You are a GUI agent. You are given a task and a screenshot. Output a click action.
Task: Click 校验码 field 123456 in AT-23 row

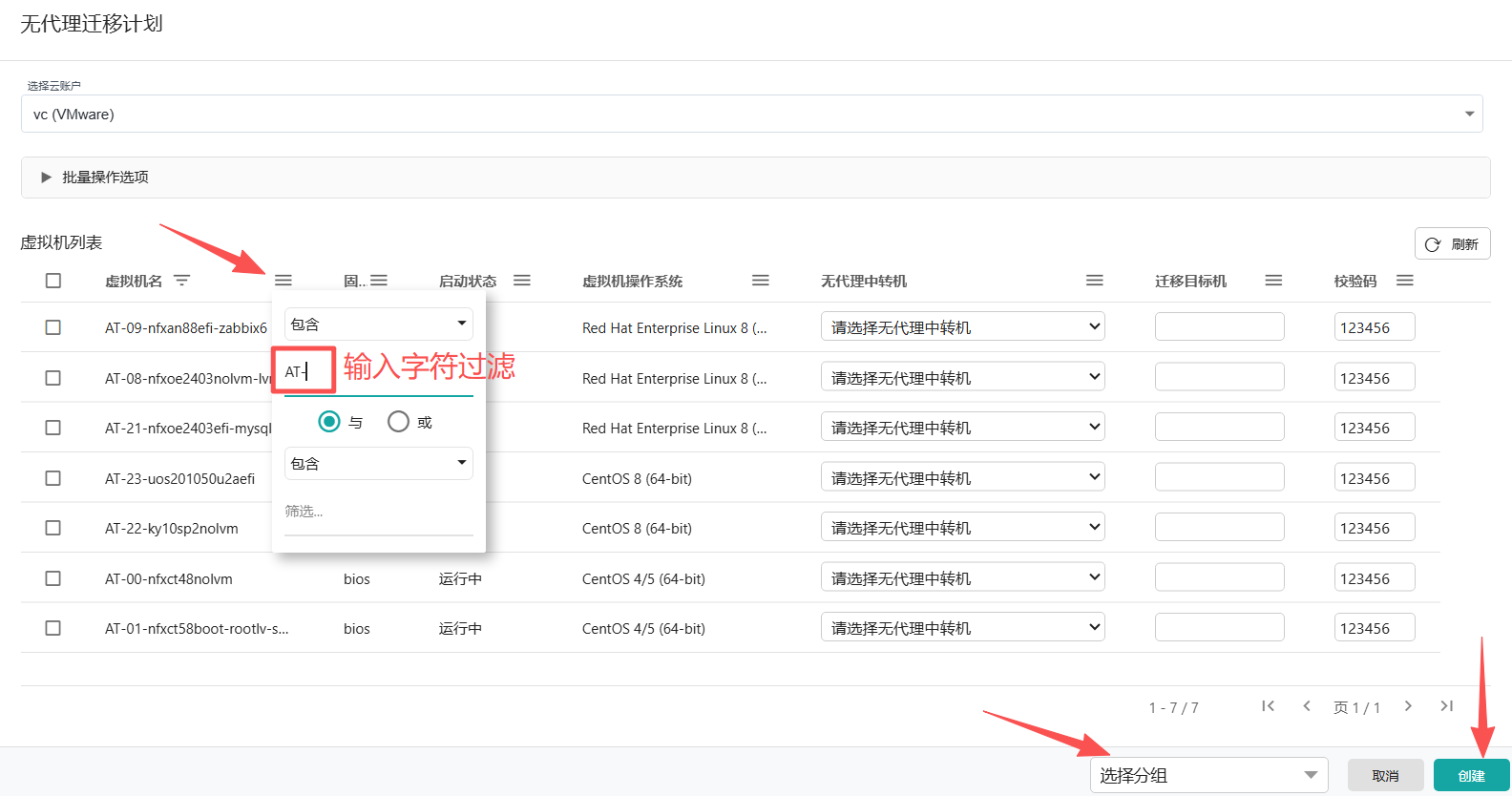pos(1375,477)
